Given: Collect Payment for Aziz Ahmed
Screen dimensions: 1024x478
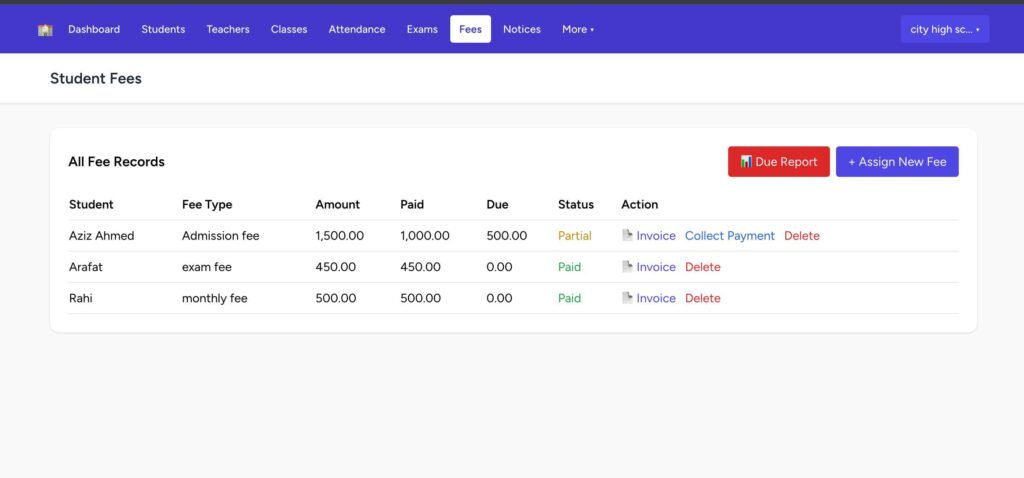Looking at the screenshot, I should tap(729, 236).
